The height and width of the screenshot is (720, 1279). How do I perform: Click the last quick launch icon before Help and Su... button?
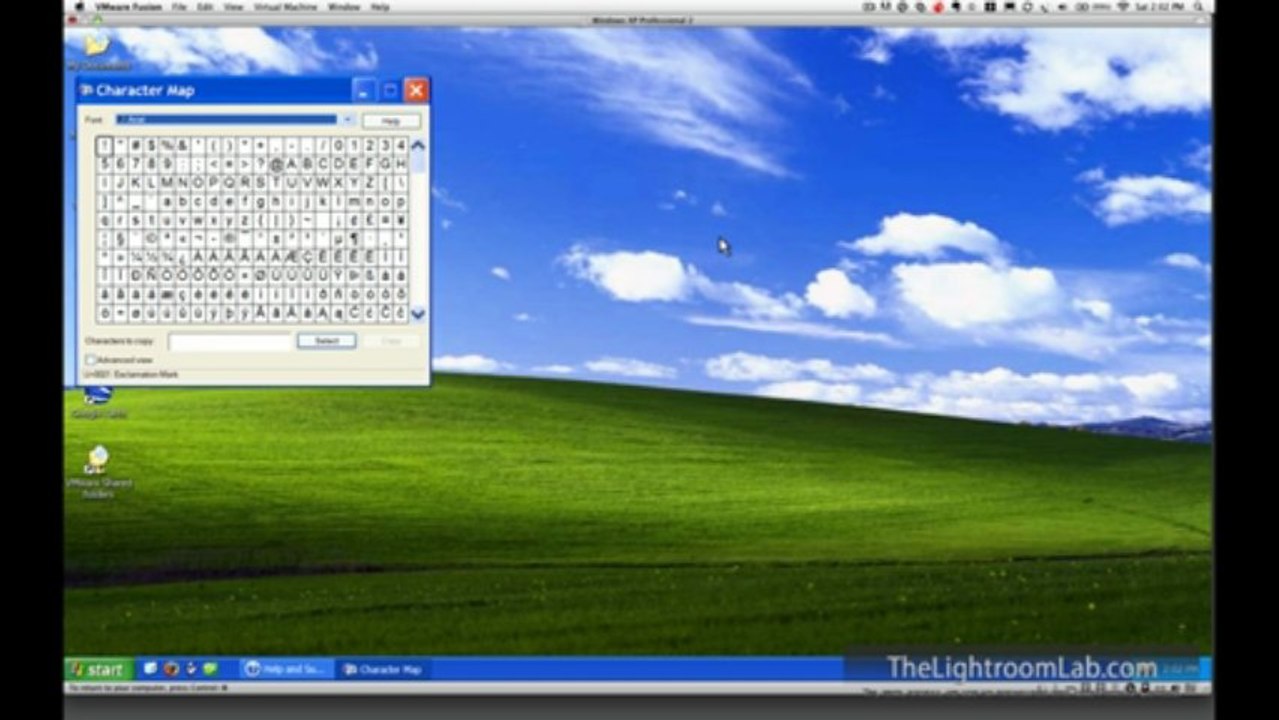click(x=209, y=669)
